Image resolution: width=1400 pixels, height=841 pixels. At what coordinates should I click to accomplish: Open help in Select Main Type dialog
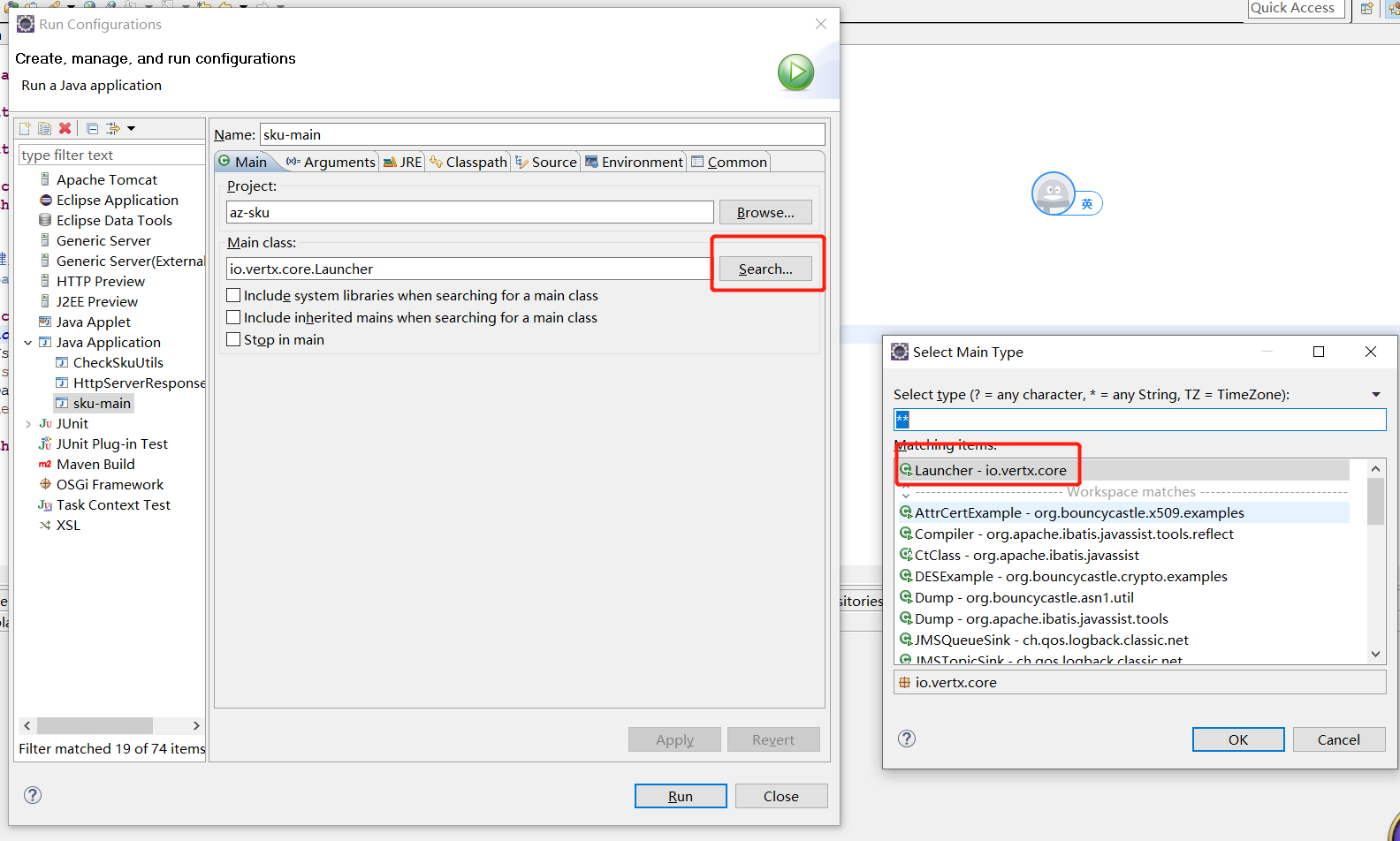point(907,739)
